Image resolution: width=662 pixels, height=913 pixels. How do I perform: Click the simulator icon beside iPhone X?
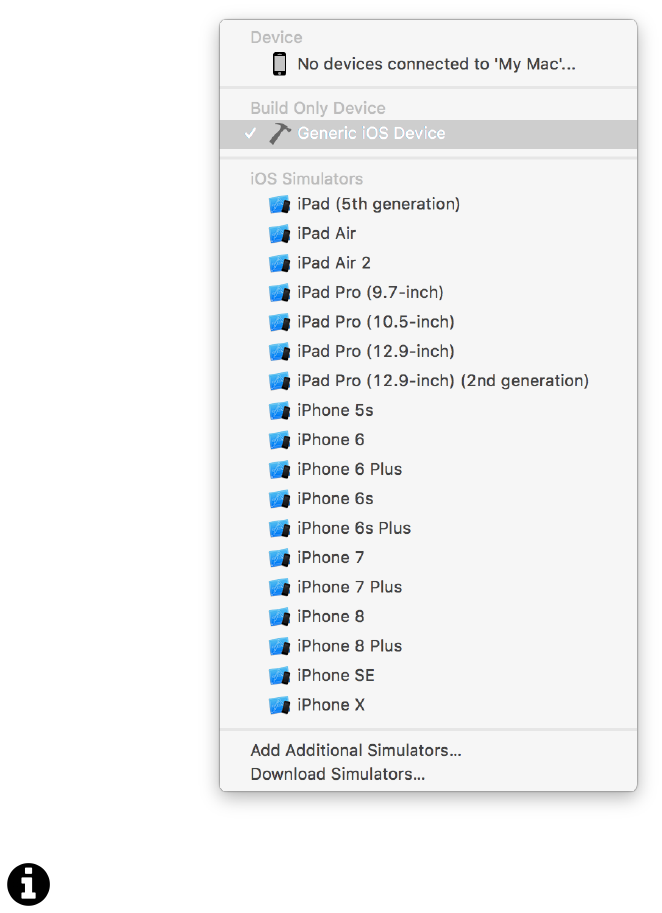(x=279, y=705)
